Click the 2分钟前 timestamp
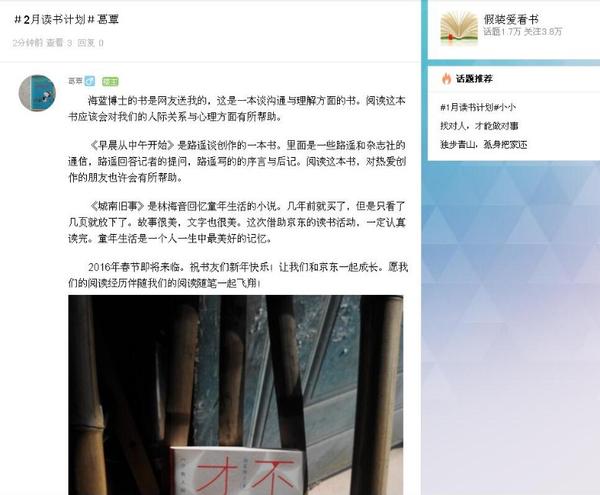 (x=28, y=43)
